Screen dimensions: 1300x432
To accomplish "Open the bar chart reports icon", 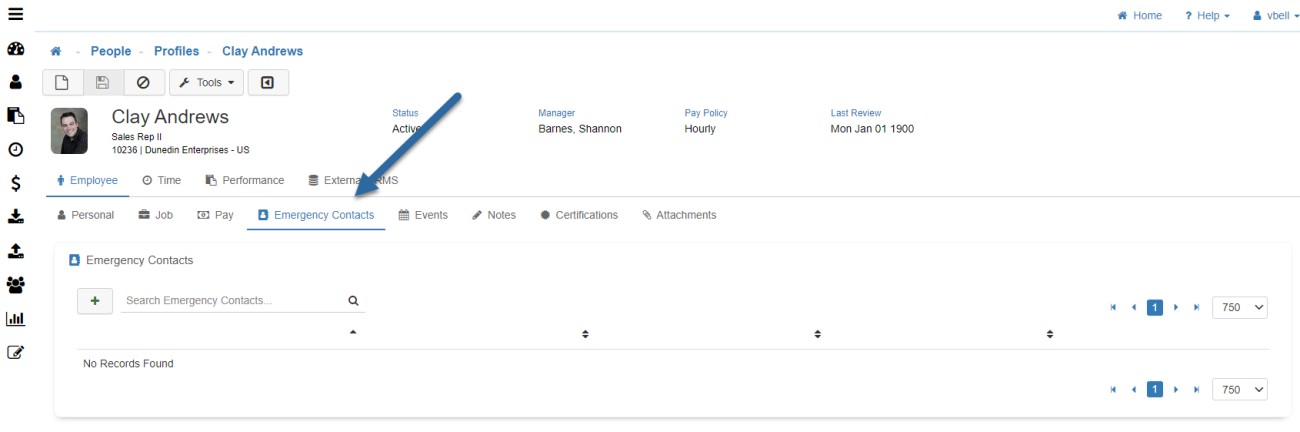I will tap(15, 319).
